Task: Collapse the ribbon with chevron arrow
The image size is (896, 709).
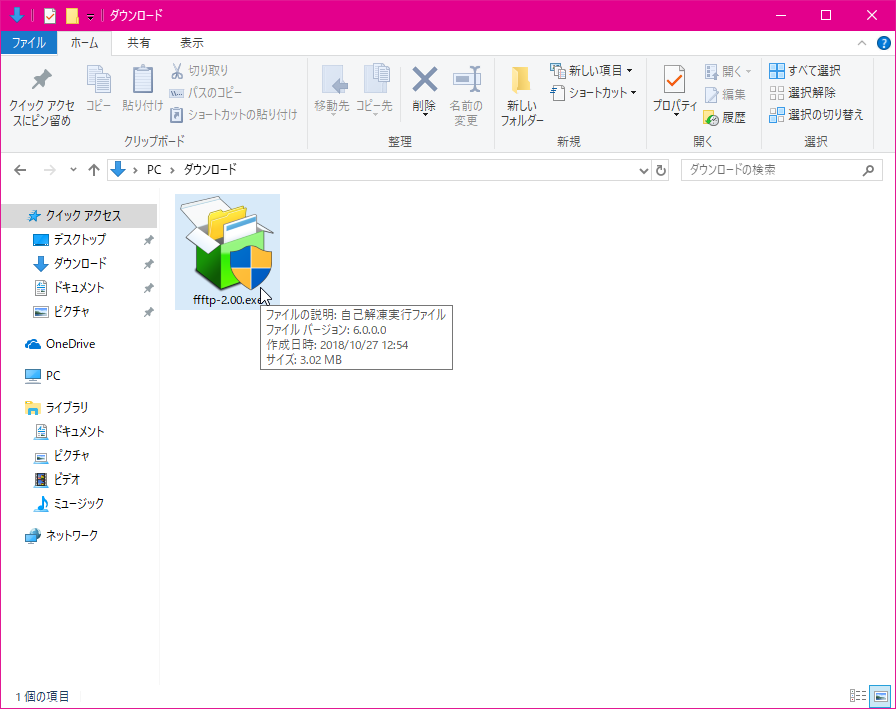Action: 862,43
